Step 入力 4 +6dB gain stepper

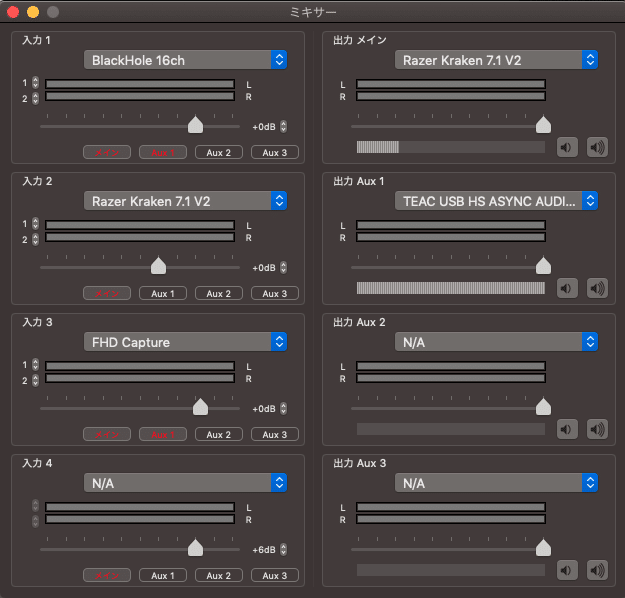(283, 550)
